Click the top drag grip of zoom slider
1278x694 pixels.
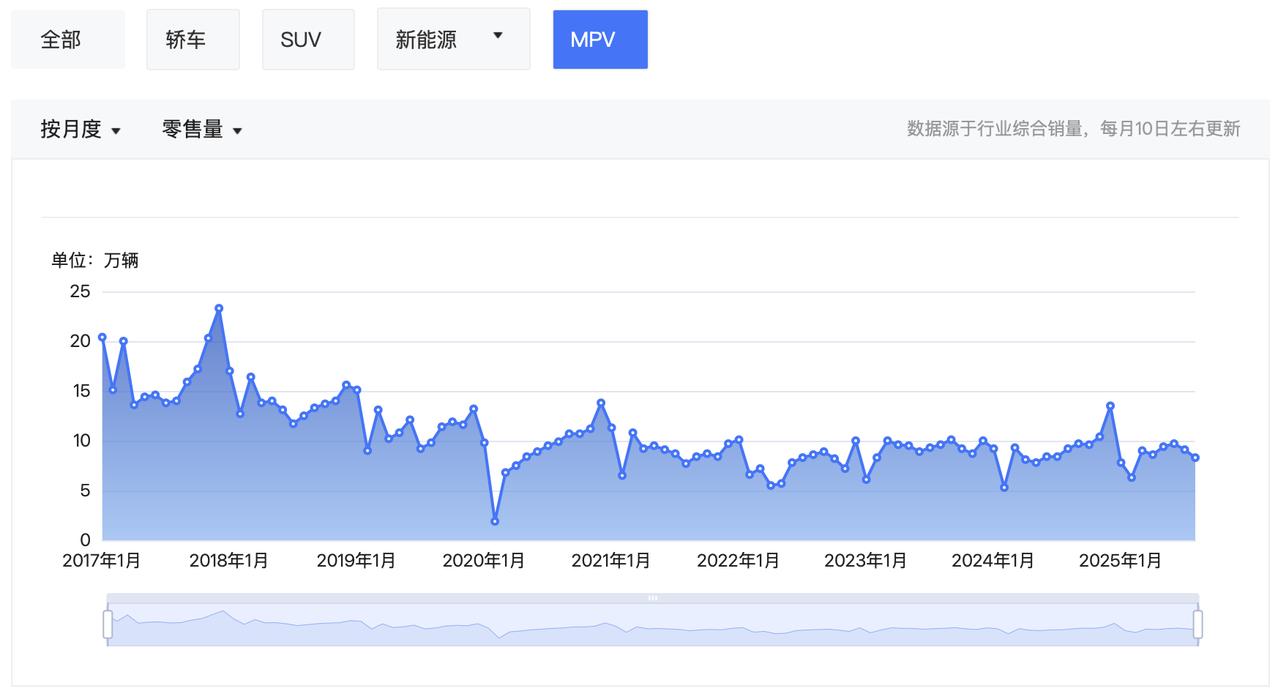click(x=652, y=598)
